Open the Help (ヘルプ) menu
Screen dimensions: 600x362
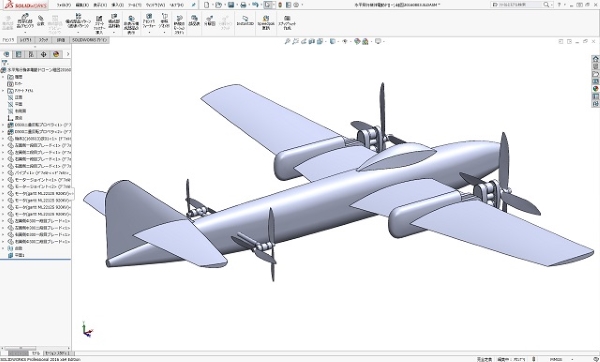pyautogui.click(x=176, y=5)
